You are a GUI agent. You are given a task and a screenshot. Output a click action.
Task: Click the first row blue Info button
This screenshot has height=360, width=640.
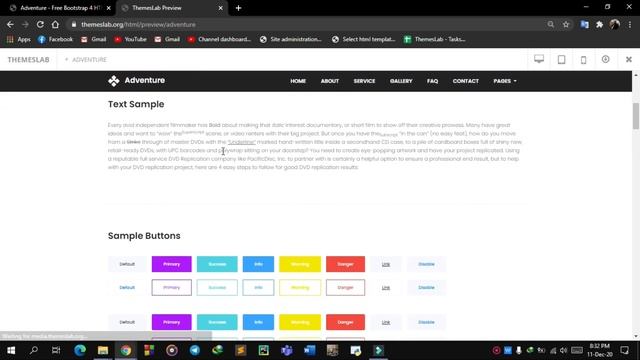coord(258,264)
